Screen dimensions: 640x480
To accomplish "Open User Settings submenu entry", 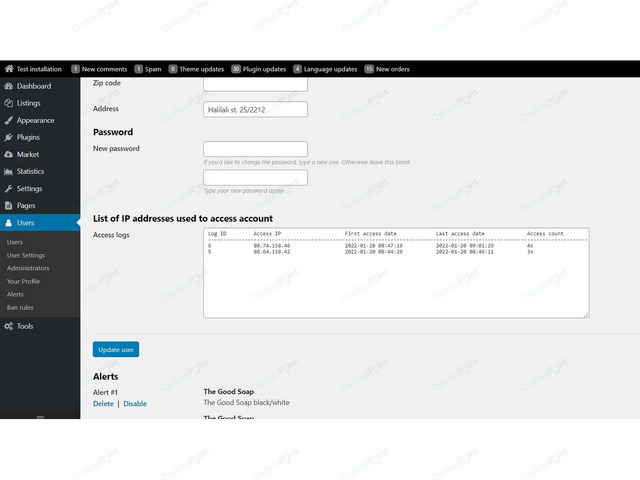I will pos(26,255).
